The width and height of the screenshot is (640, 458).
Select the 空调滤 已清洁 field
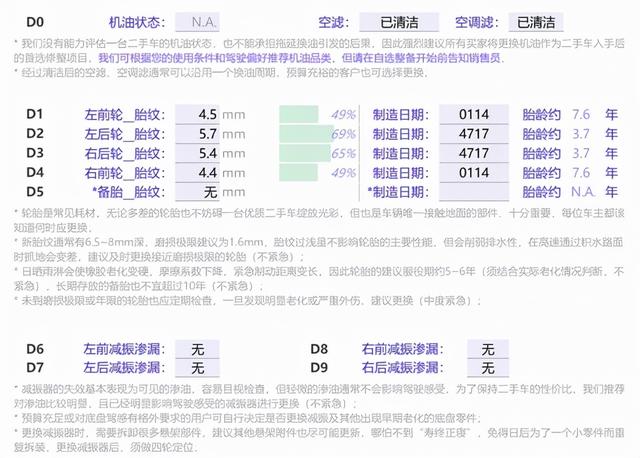pos(536,21)
